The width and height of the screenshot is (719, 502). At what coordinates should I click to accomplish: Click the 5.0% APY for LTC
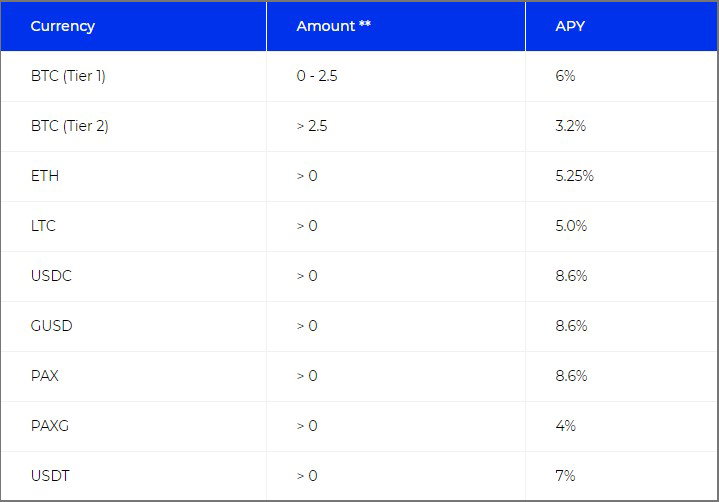point(571,226)
